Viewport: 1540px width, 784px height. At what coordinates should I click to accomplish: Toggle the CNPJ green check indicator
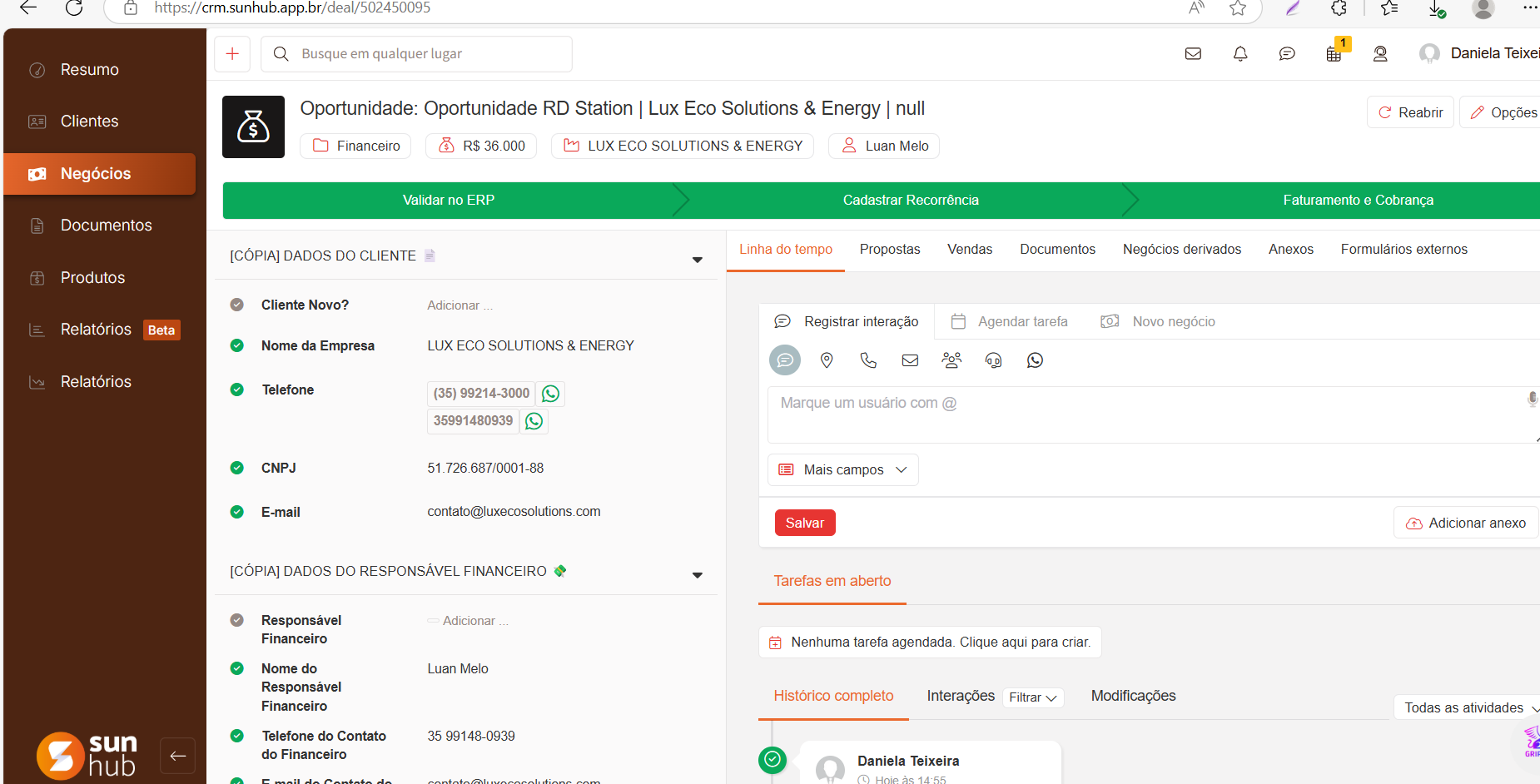click(237, 468)
